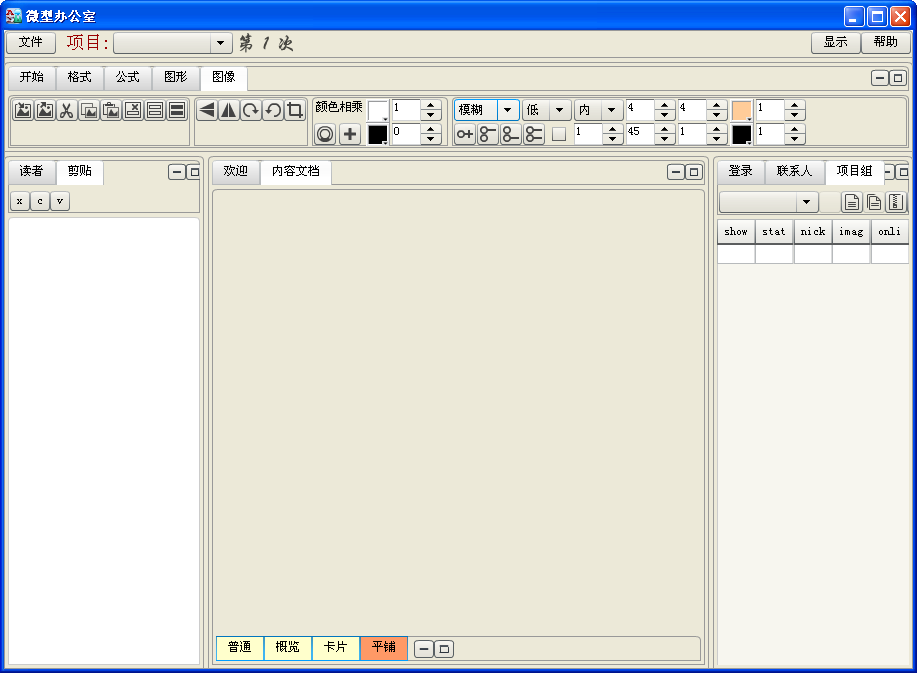Screen dimensions: 917x673
Task: Open the 文件 menu button
Action: [30, 42]
